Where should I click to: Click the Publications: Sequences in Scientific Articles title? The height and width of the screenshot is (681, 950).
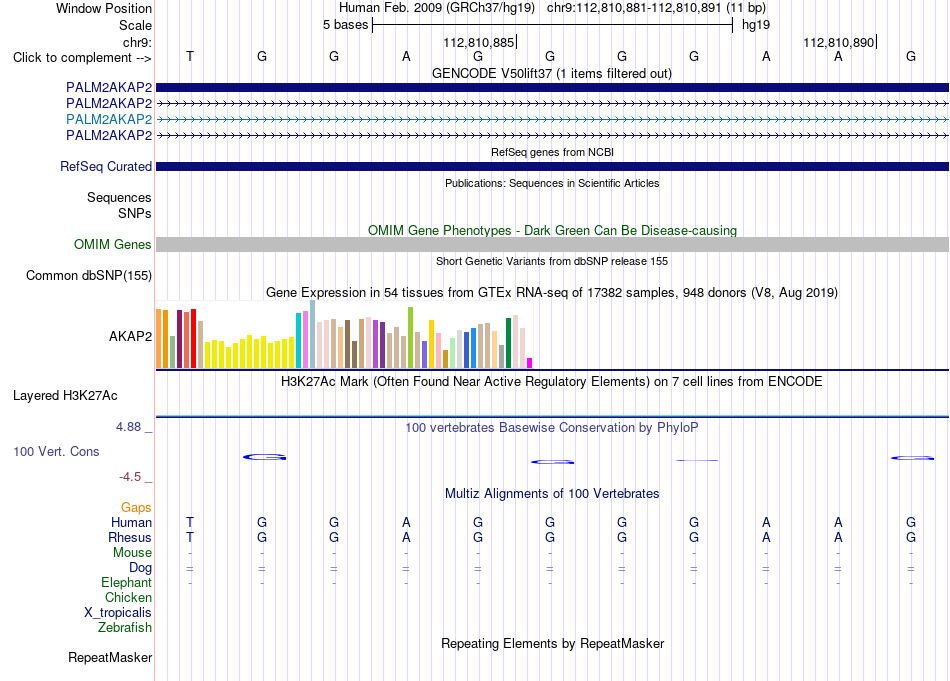[552, 183]
